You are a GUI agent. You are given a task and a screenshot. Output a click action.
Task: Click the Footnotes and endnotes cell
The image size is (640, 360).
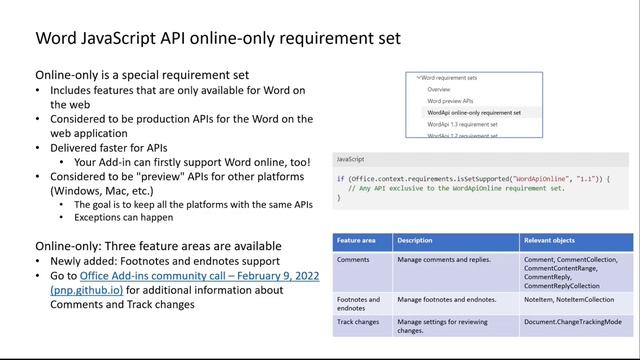tap(362, 304)
